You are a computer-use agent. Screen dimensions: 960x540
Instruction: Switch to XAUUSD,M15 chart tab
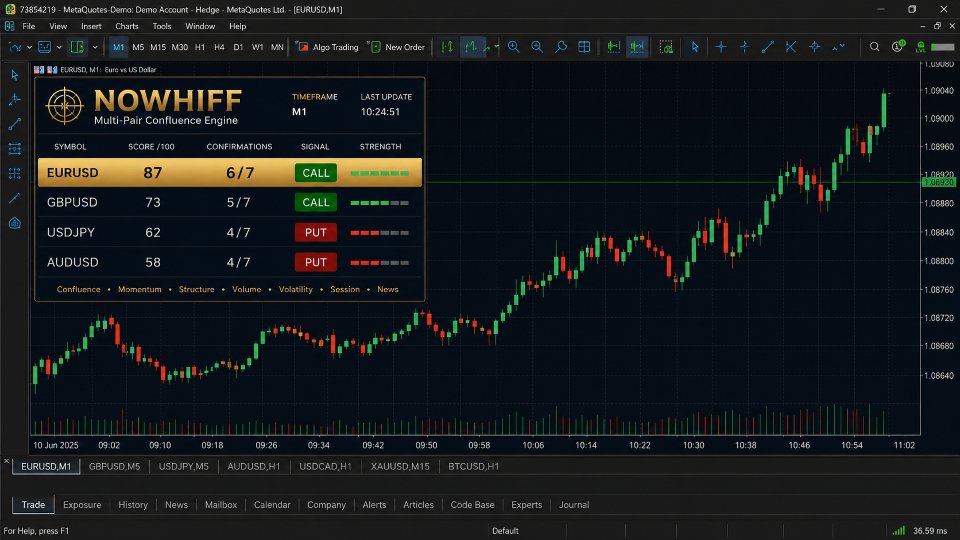[400, 467]
